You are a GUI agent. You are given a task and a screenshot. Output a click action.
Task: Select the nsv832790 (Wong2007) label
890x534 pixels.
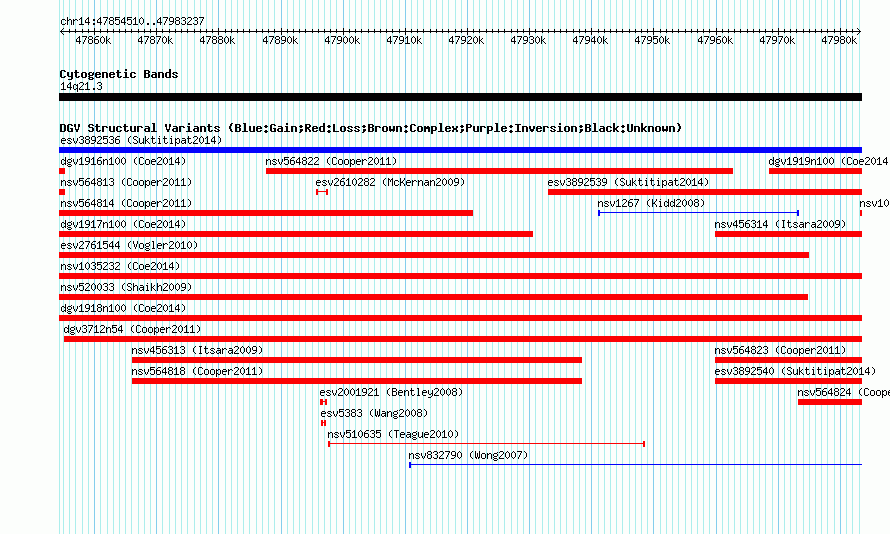468,455
